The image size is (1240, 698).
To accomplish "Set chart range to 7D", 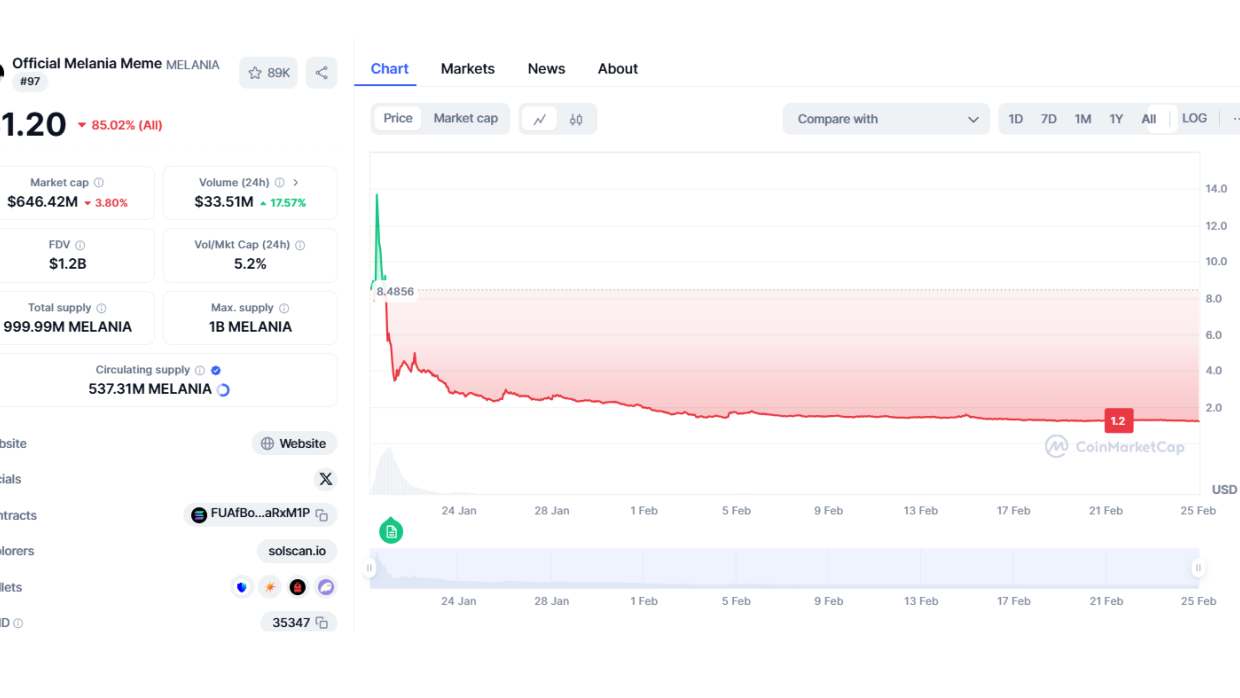I will coord(1048,119).
